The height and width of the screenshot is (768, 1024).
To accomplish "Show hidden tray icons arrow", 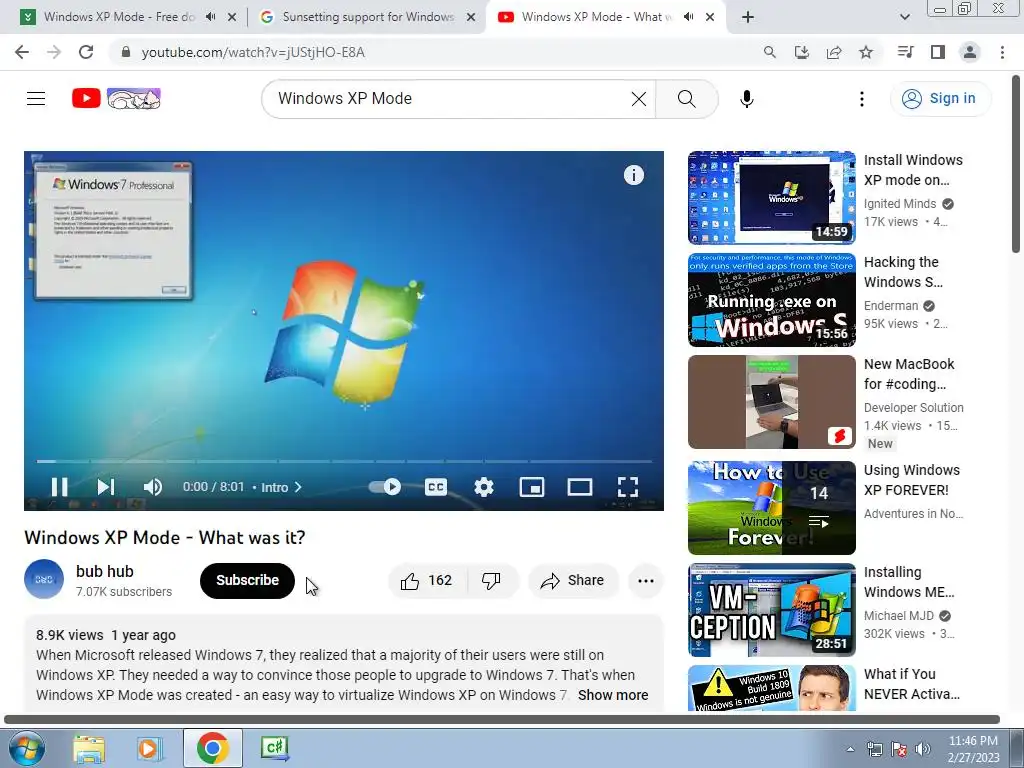I will (850, 750).
